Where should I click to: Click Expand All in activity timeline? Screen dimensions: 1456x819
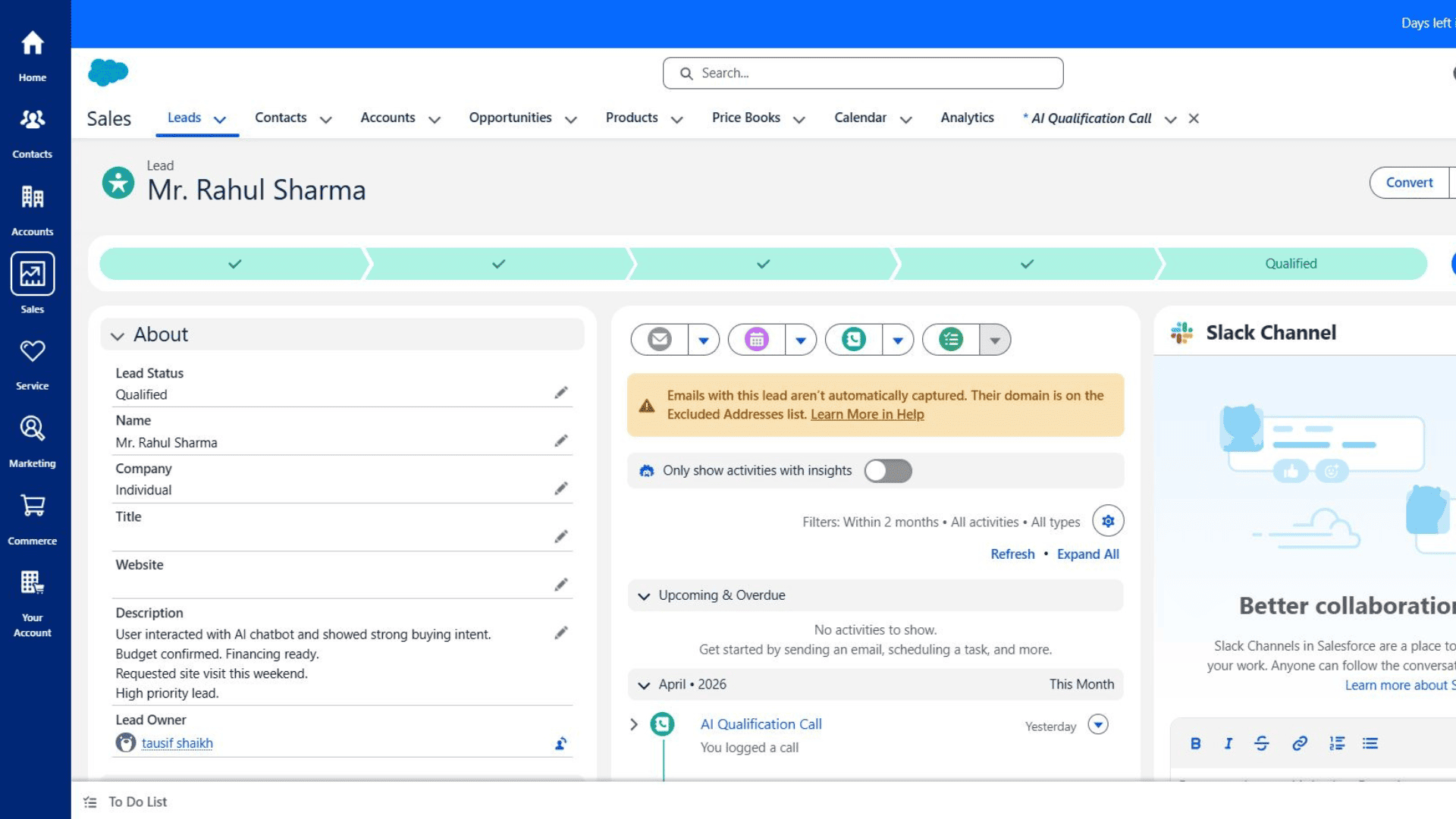(1088, 554)
